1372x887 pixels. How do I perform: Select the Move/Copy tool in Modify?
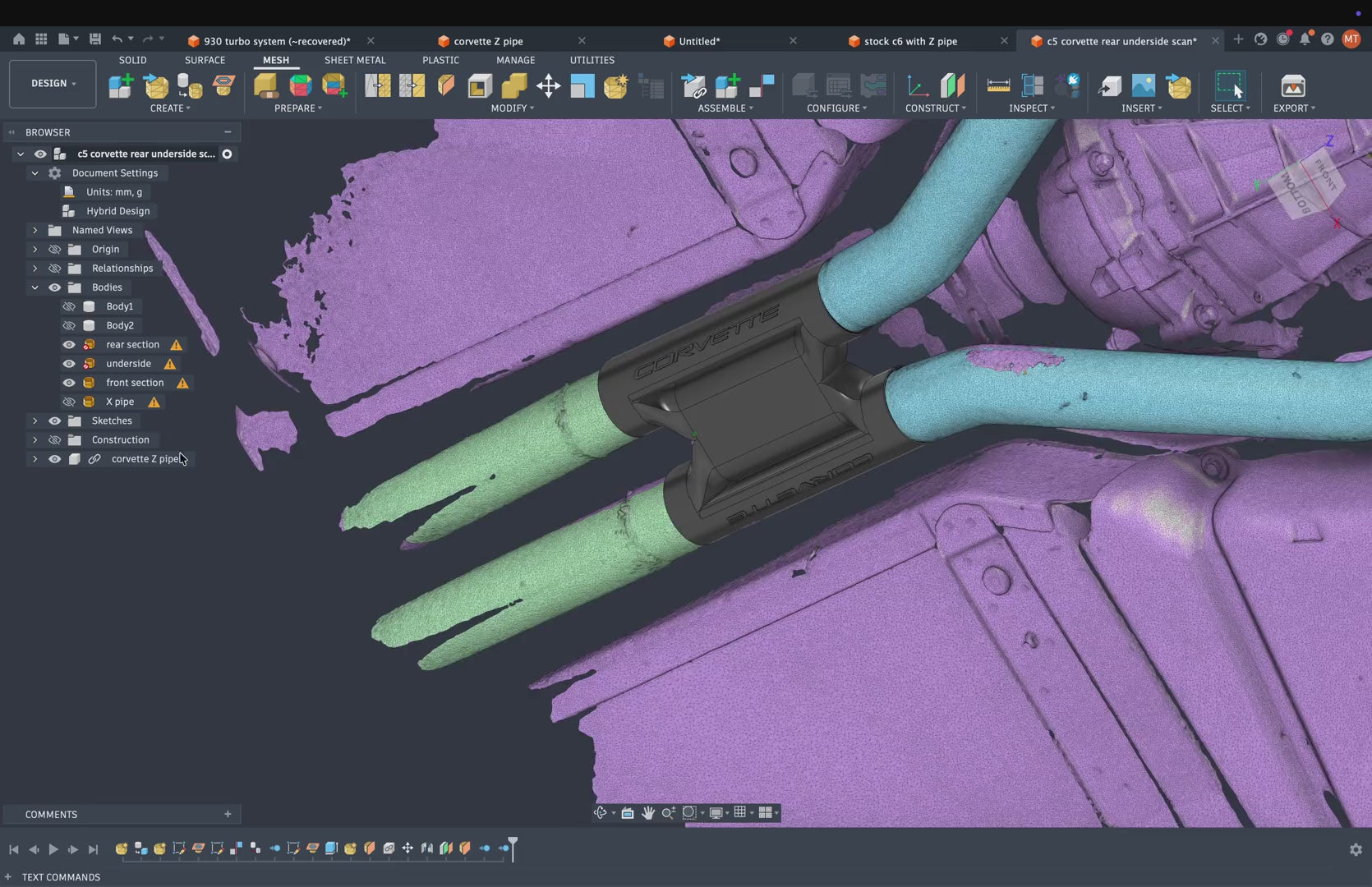pos(548,85)
